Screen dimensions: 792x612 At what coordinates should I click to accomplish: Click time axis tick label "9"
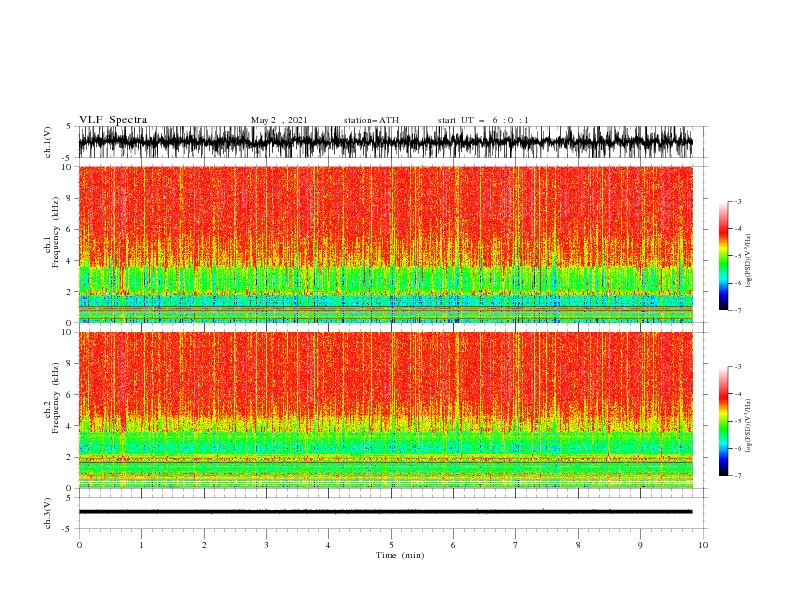point(640,545)
